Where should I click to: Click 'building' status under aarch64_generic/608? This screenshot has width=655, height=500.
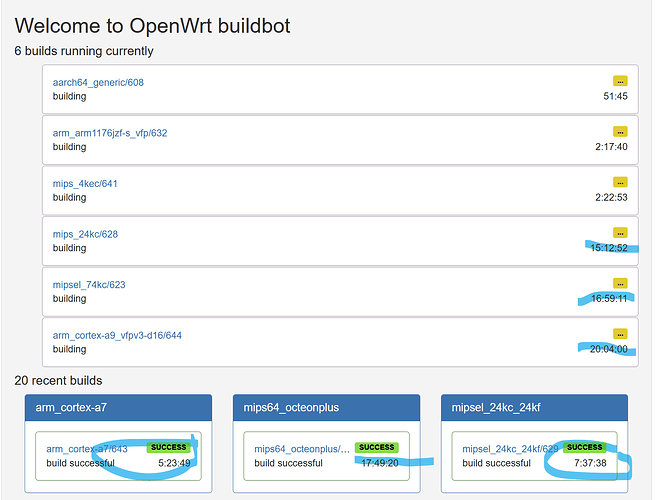(x=69, y=96)
